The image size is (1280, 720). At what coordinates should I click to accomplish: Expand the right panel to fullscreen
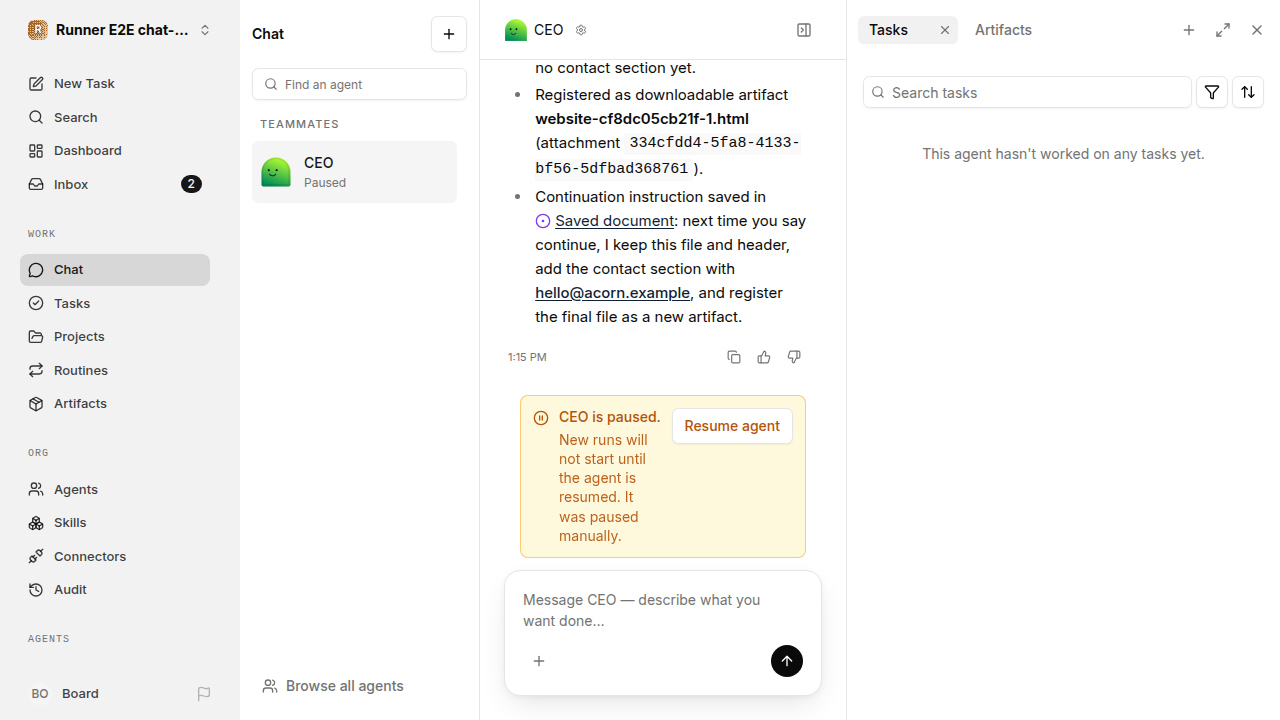click(x=1223, y=30)
